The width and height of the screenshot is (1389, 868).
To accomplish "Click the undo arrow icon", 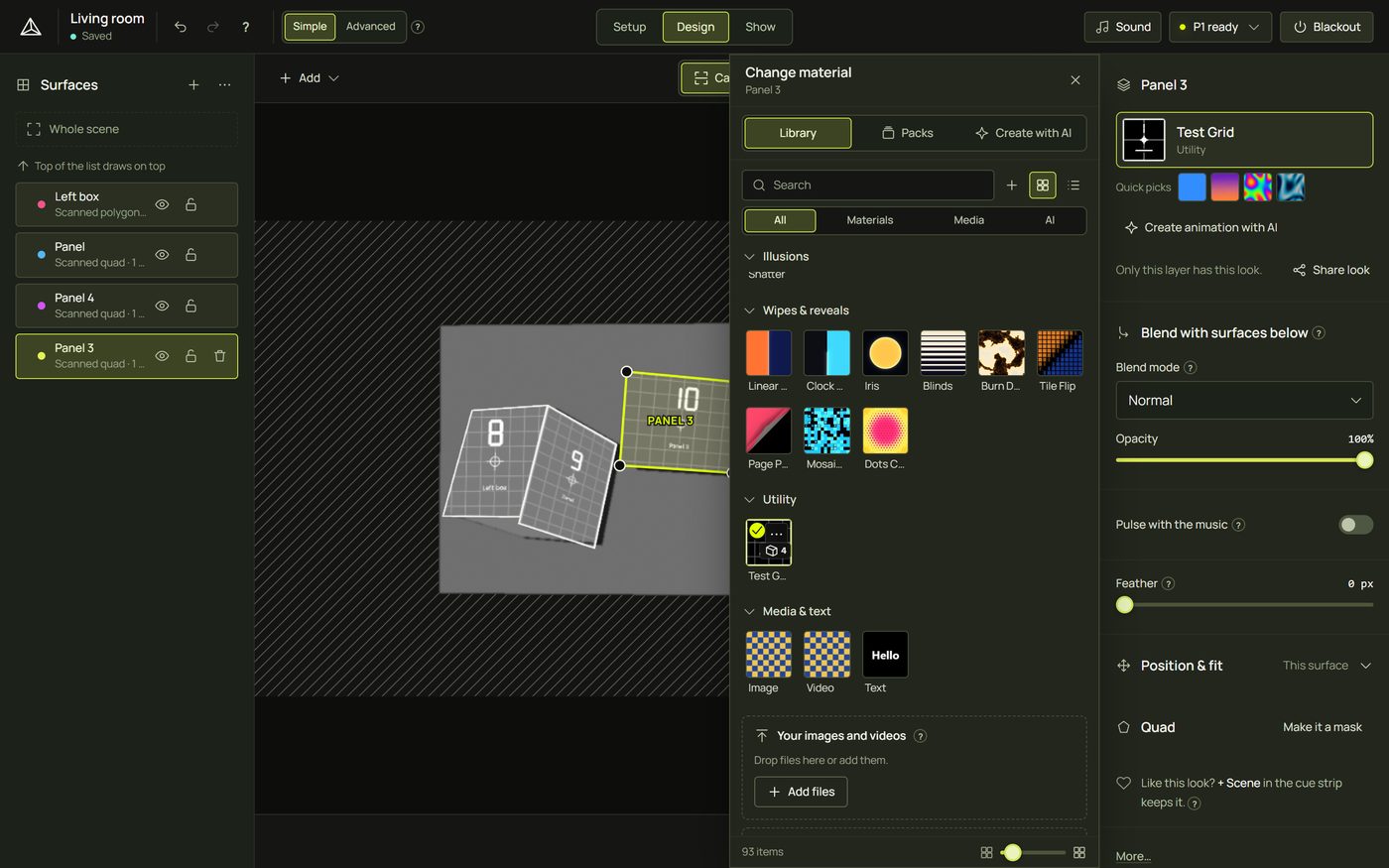I will (181, 27).
